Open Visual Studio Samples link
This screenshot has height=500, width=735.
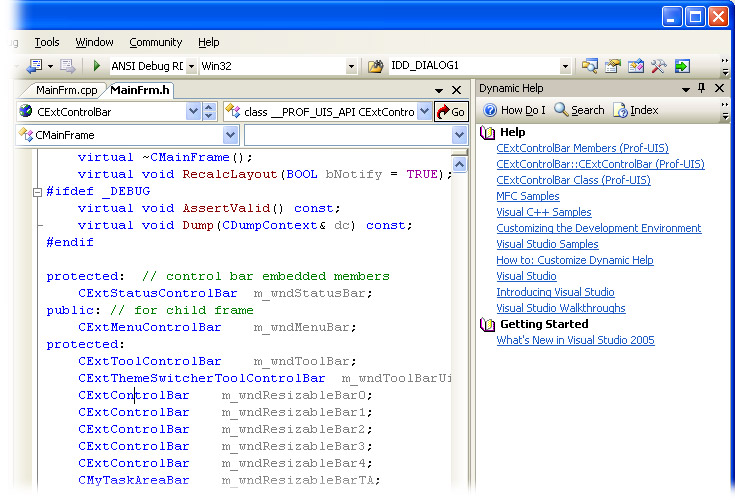tap(548, 244)
